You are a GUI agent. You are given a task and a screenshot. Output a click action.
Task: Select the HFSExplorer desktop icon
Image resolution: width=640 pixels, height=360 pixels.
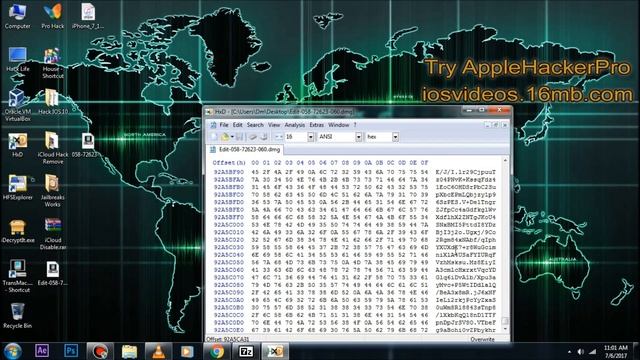(18, 188)
